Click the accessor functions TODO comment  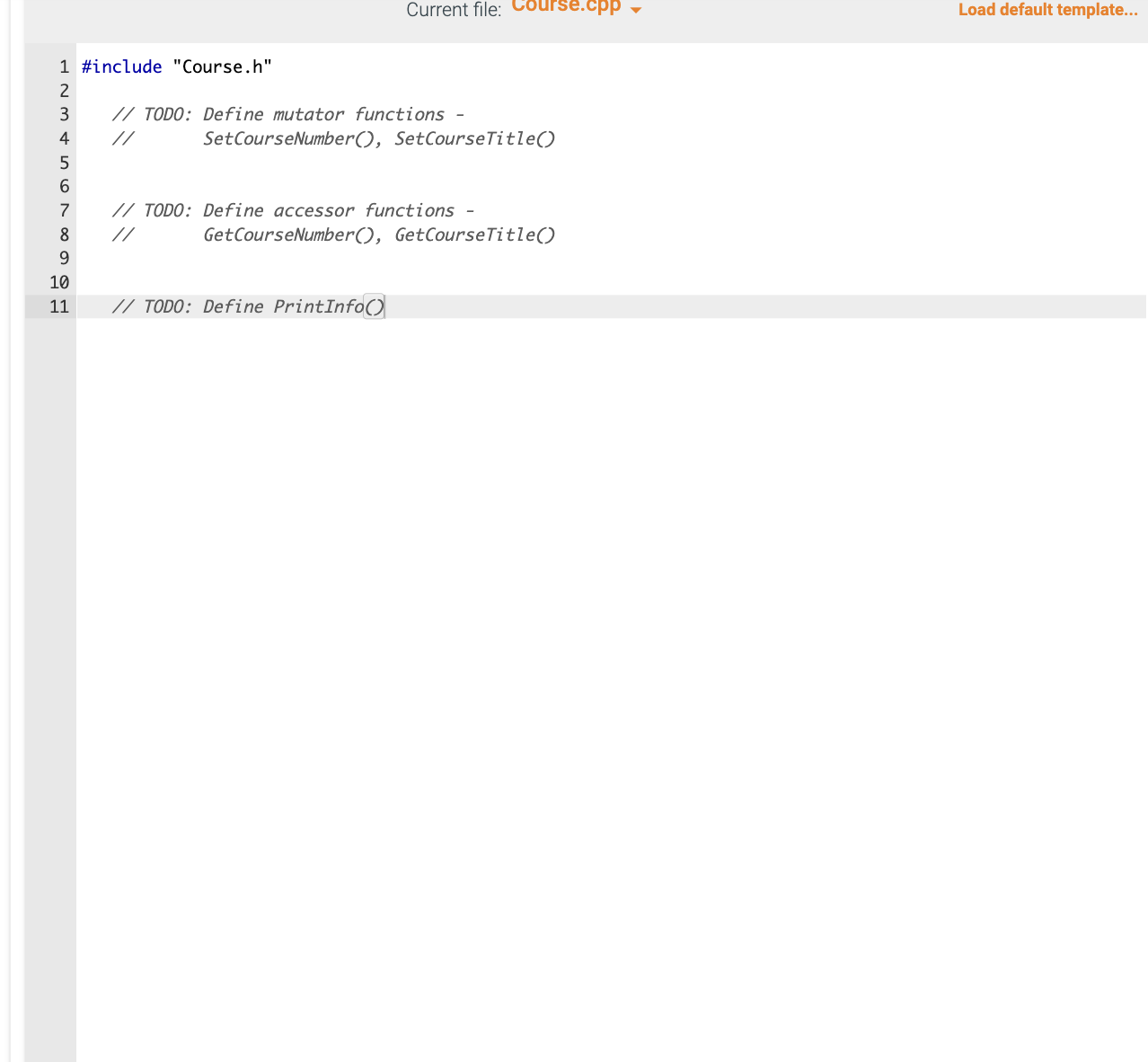[293, 210]
